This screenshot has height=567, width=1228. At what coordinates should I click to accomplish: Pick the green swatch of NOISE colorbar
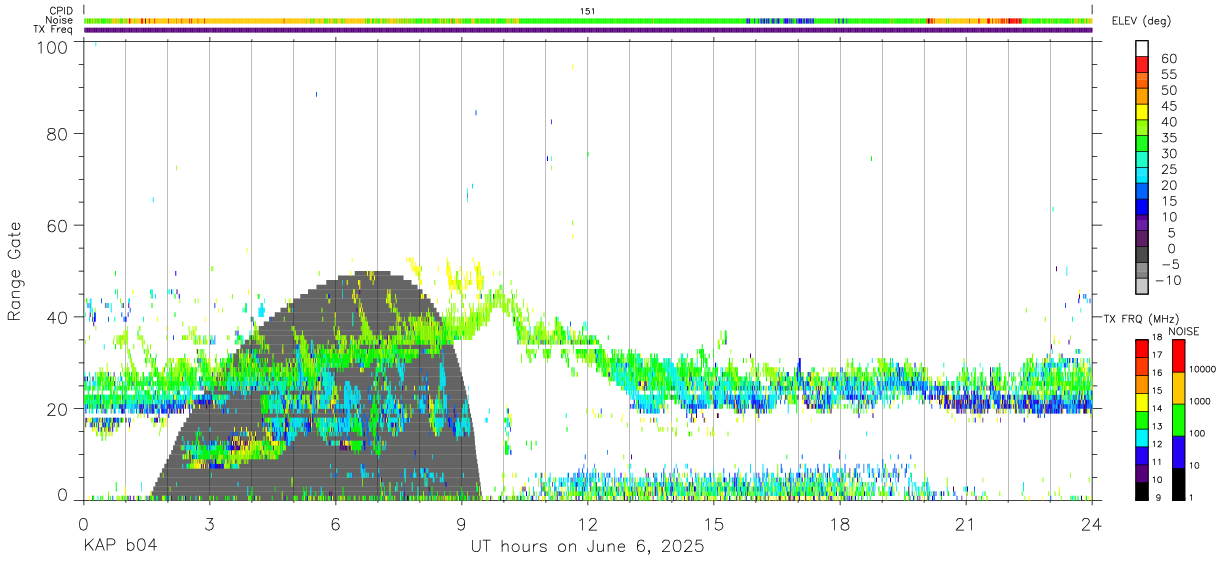pos(1178,420)
